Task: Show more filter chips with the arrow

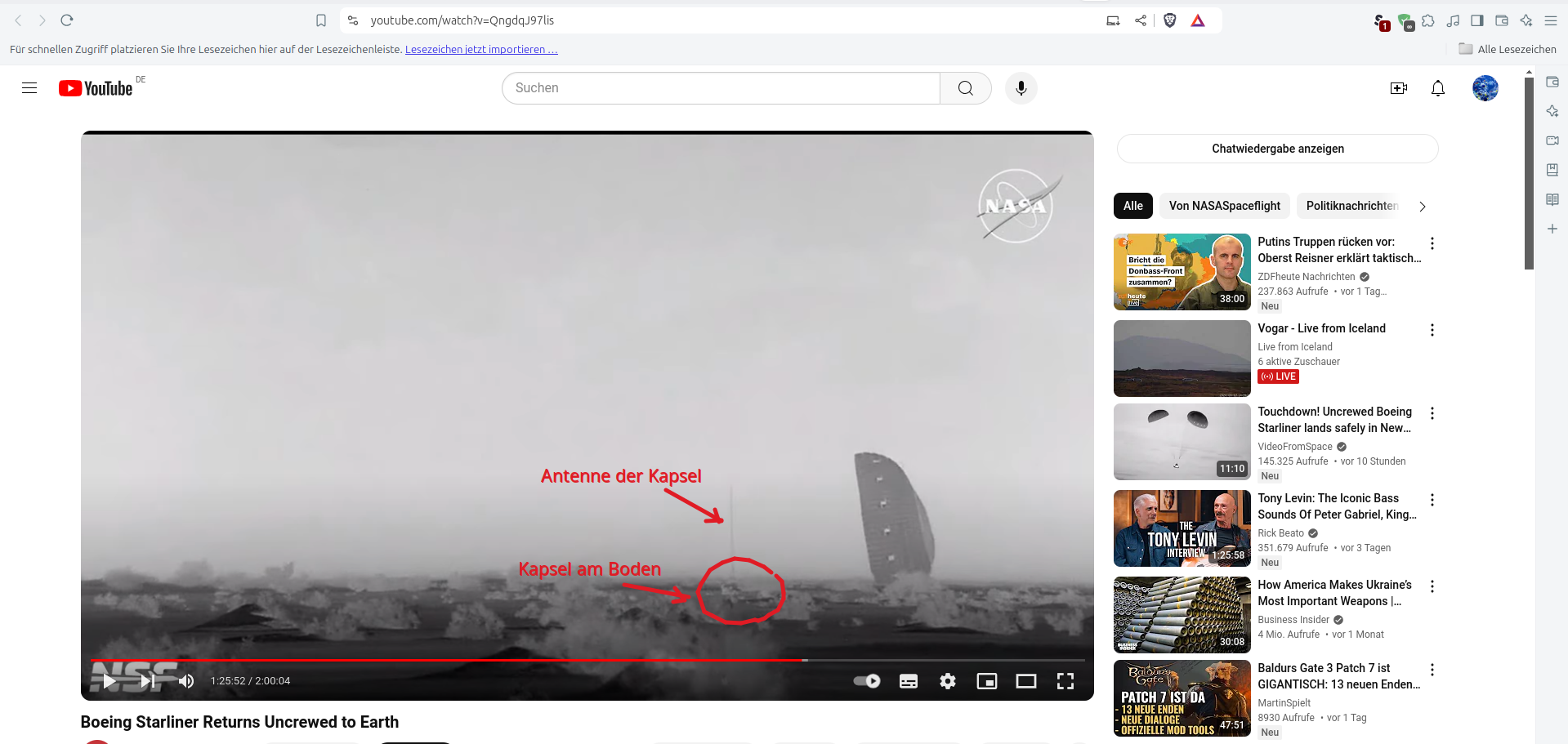Action: click(1423, 207)
